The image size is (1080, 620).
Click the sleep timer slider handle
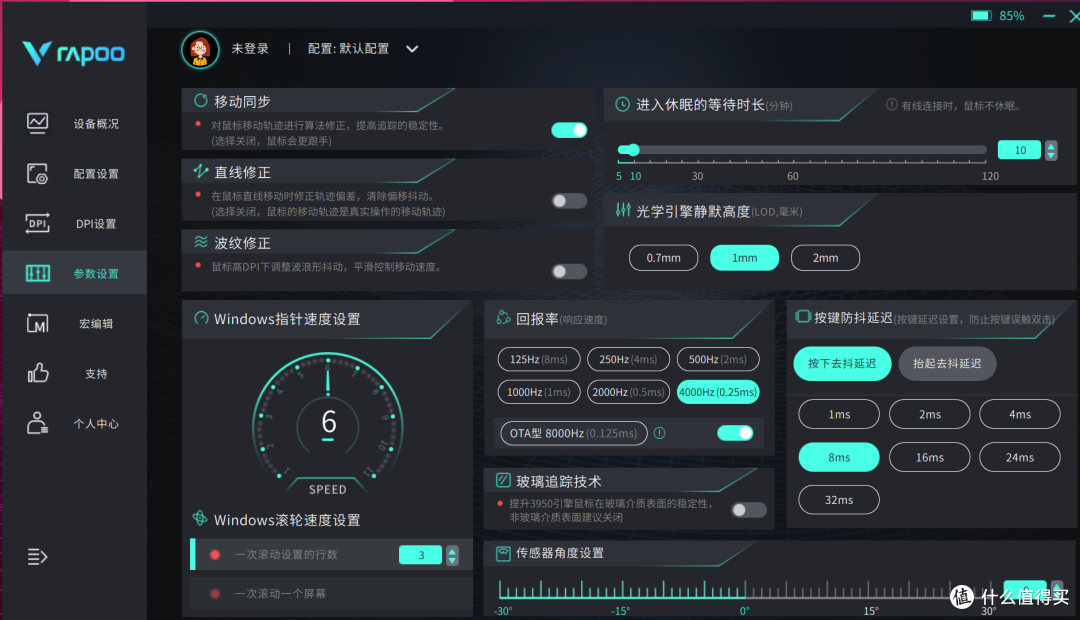click(x=632, y=149)
